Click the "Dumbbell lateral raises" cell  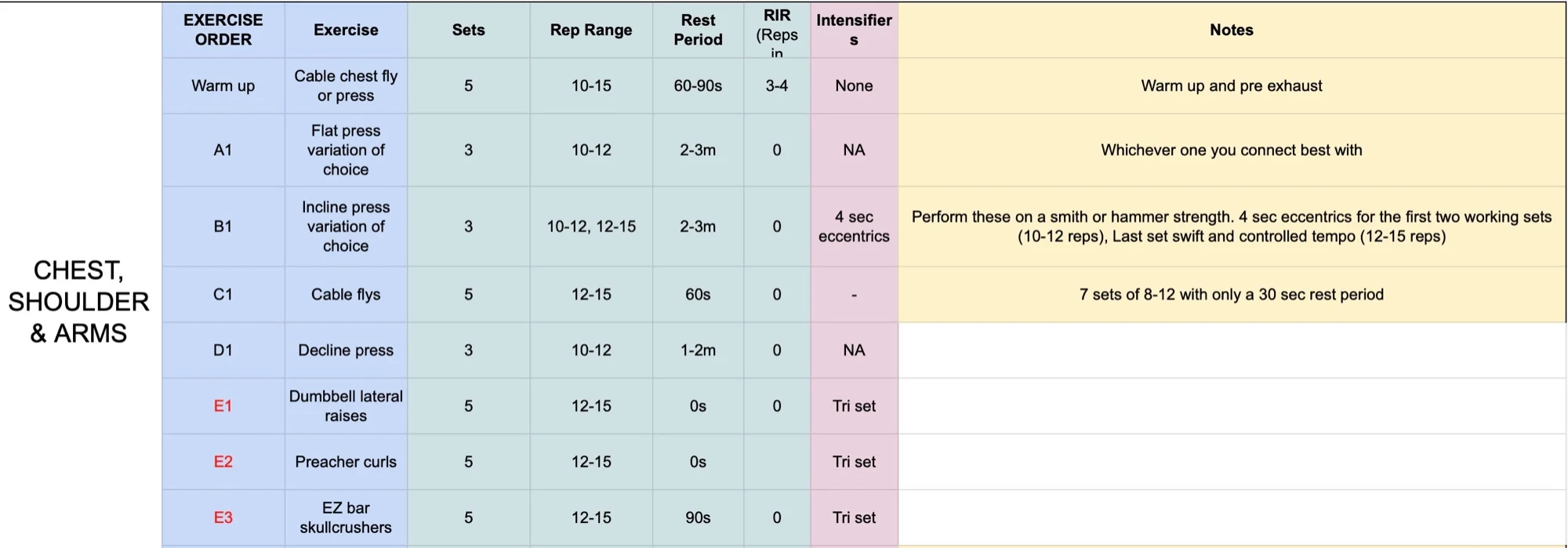346,406
